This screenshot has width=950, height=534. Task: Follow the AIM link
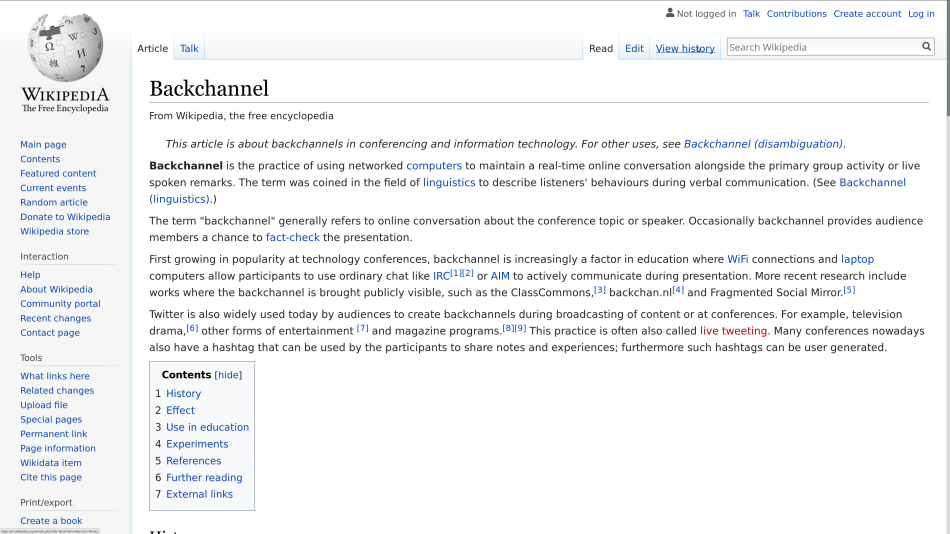pyautogui.click(x=500, y=276)
